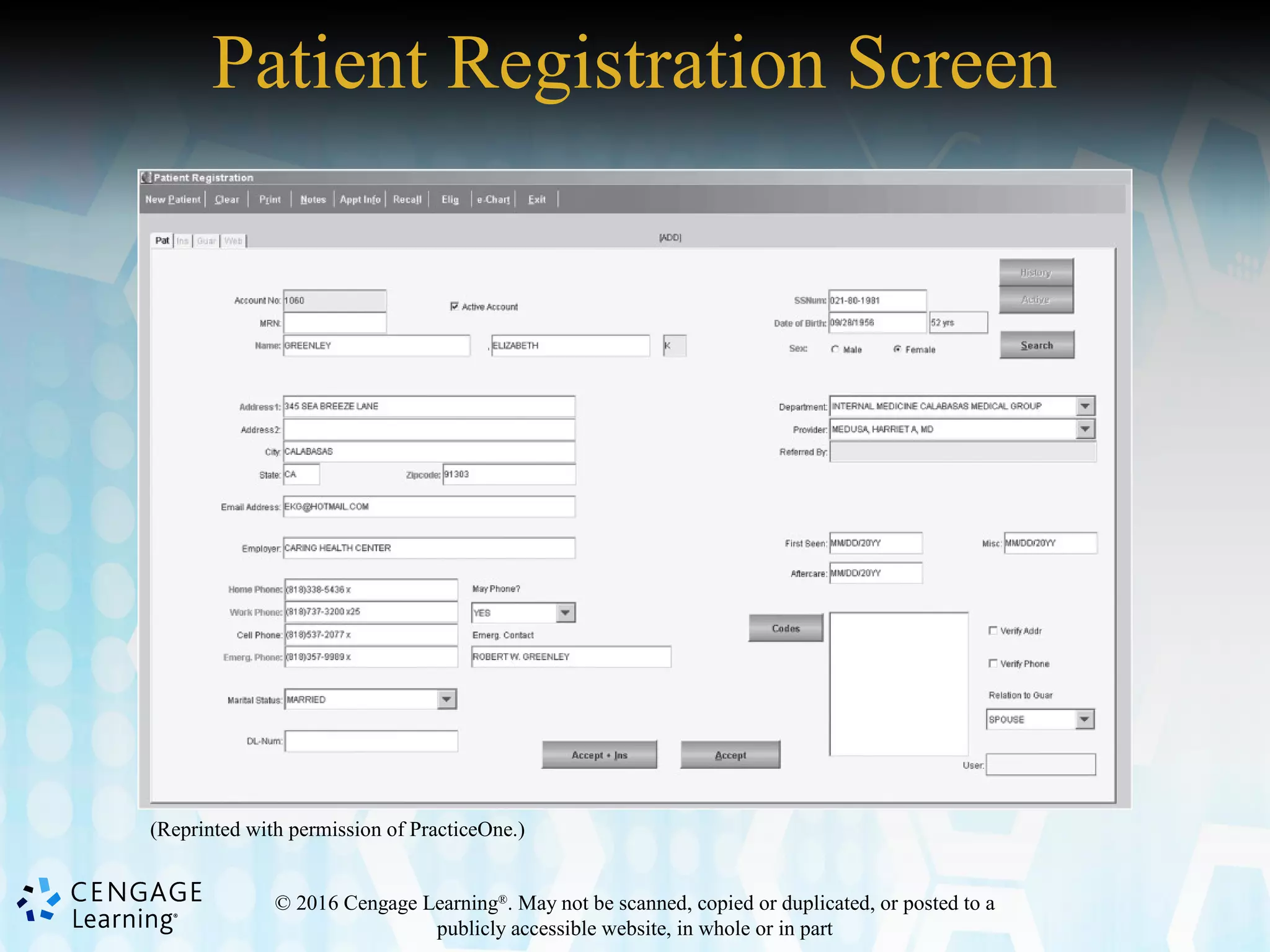The height and width of the screenshot is (952, 1270).
Task: Click the 52 yrs age box
Action: pos(958,323)
